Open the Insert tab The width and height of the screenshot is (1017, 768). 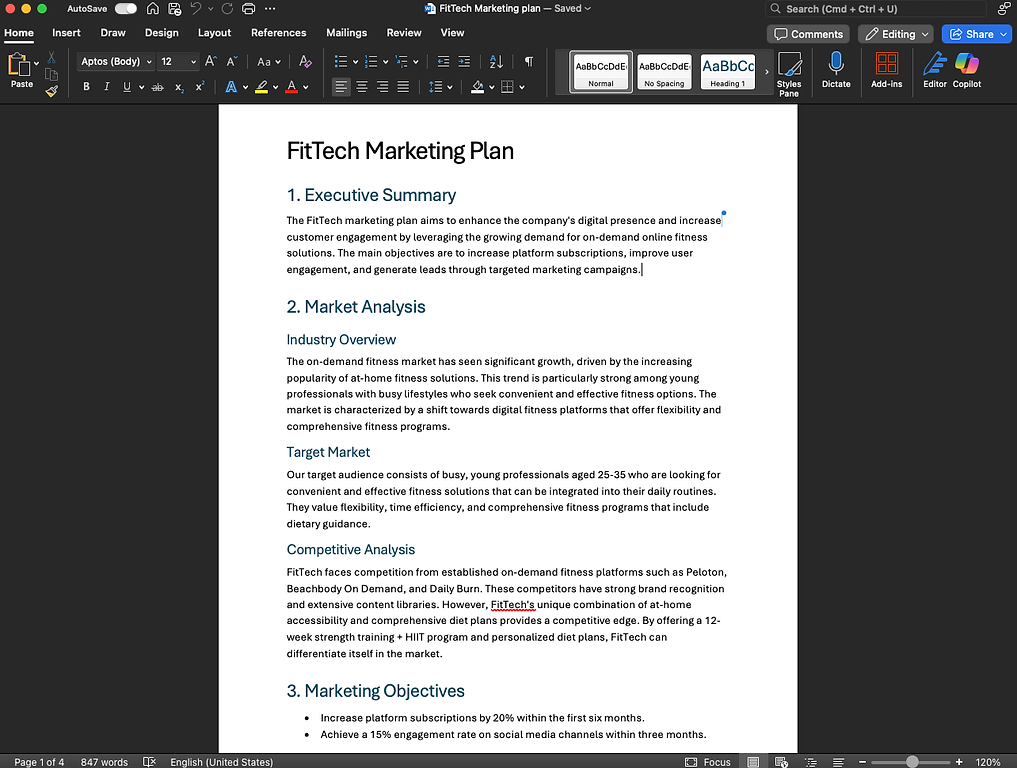point(66,32)
